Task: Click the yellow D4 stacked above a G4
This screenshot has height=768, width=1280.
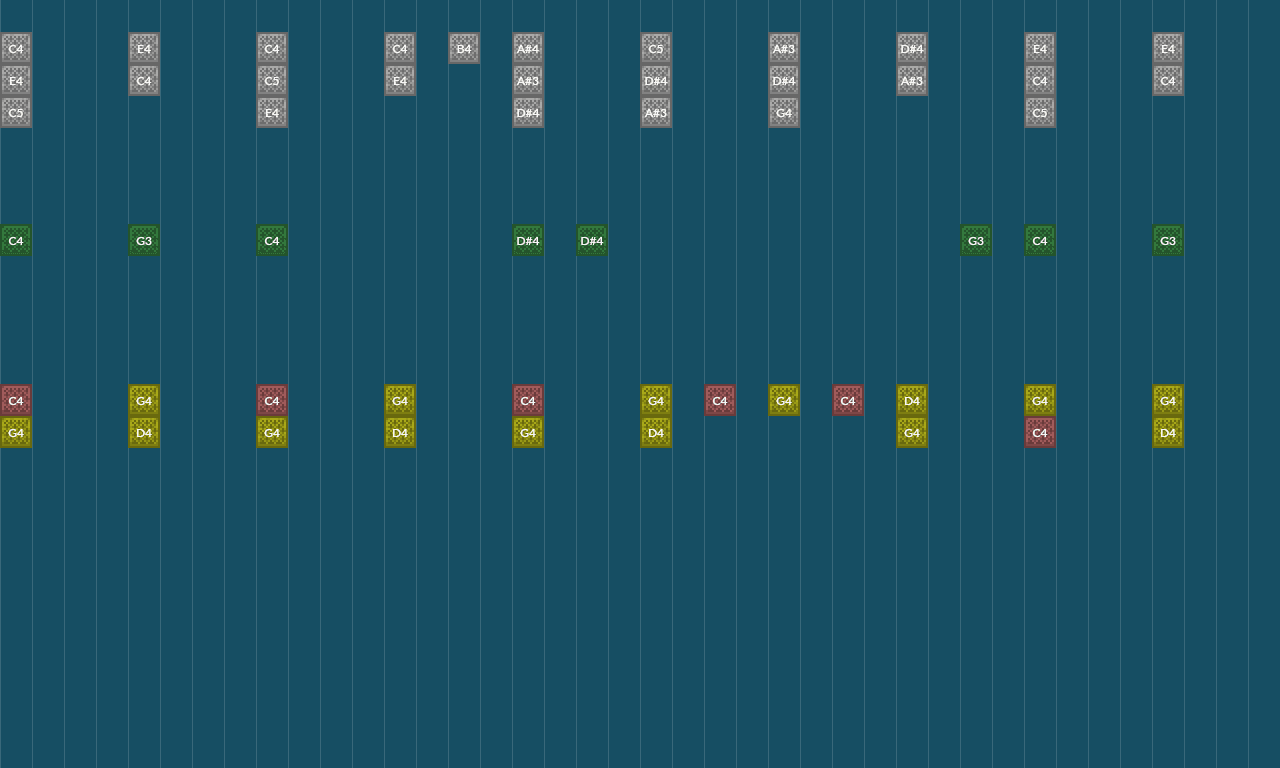Action: tap(912, 400)
